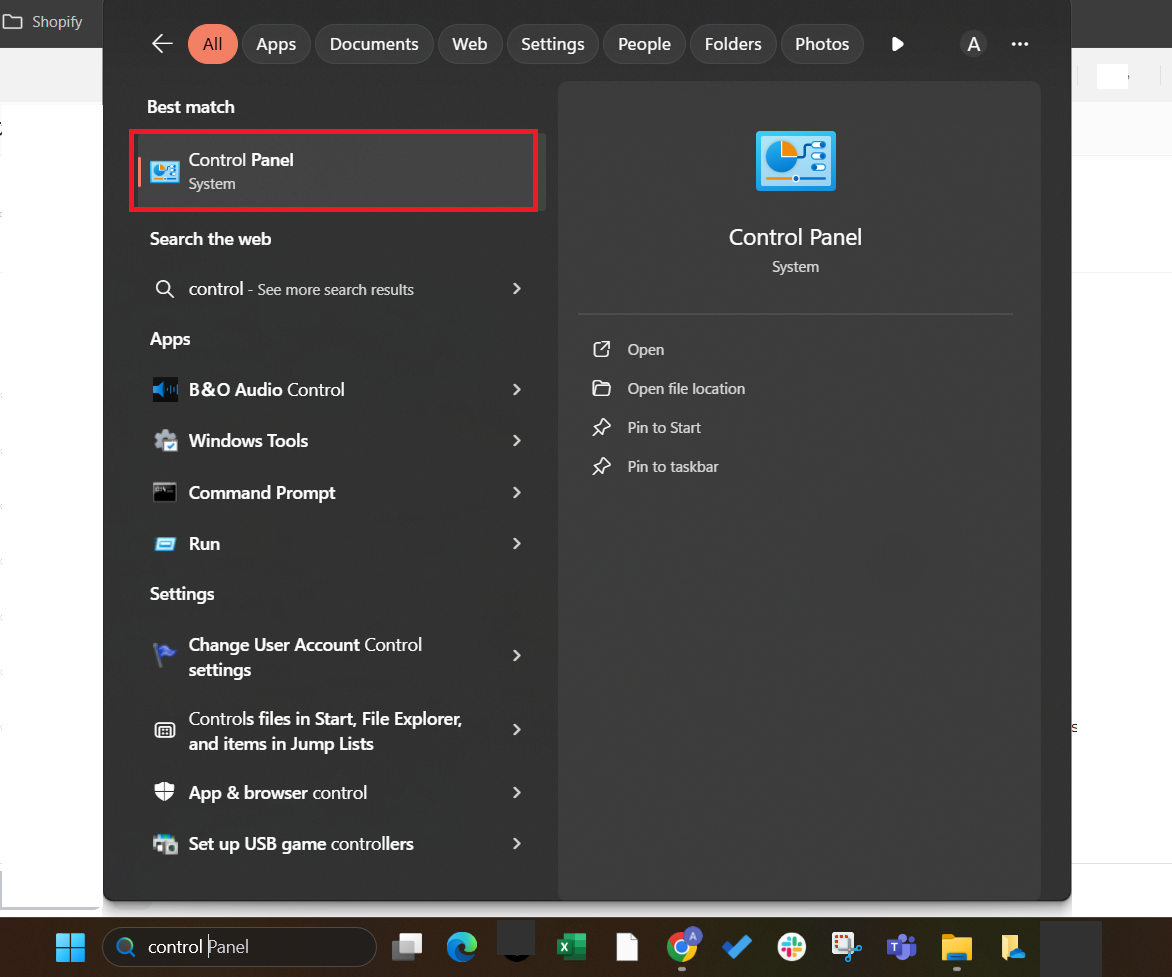
Task: Select the Documents filter tab
Action: pyautogui.click(x=374, y=44)
